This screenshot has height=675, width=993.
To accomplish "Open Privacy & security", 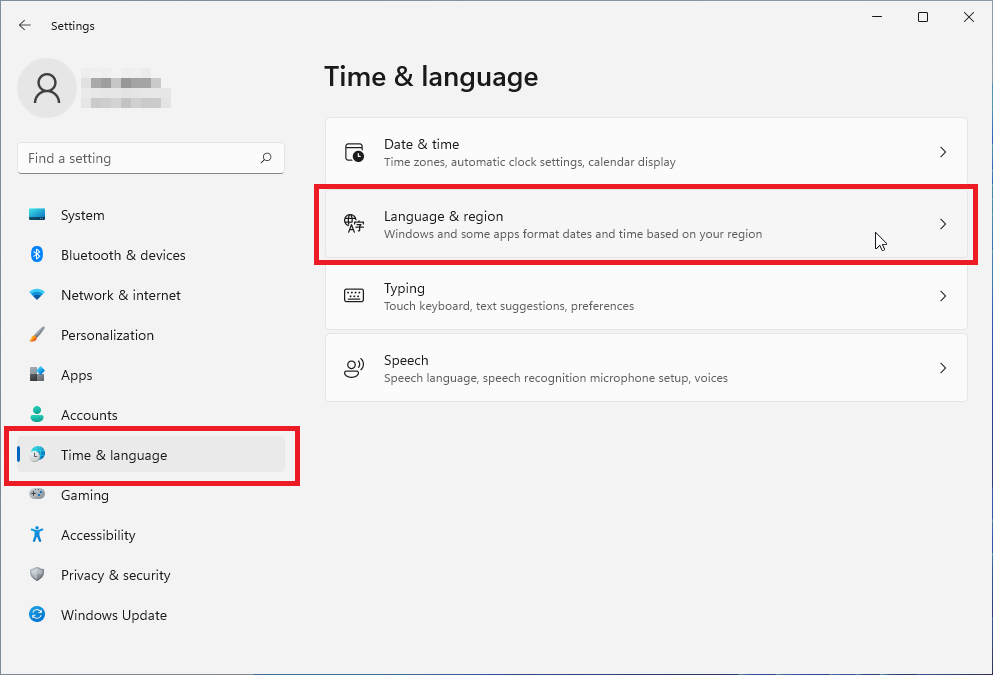I will point(151,574).
